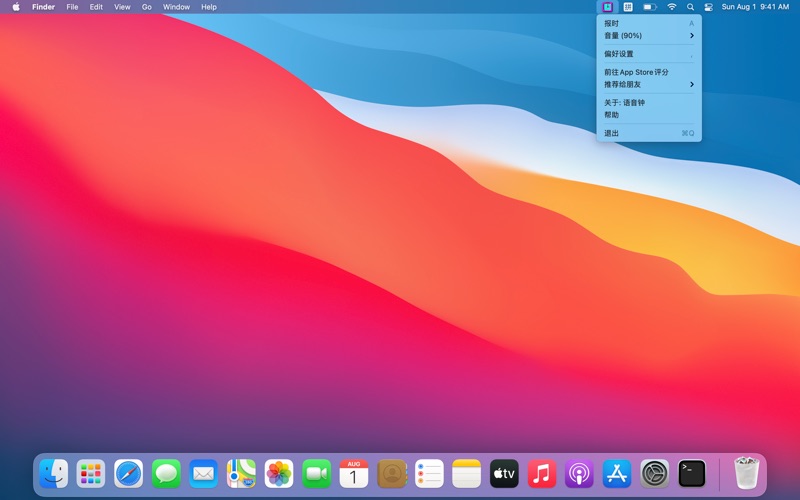This screenshot has height=500, width=800.
Task: Select 报时 from the menu
Action: pyautogui.click(x=648, y=23)
